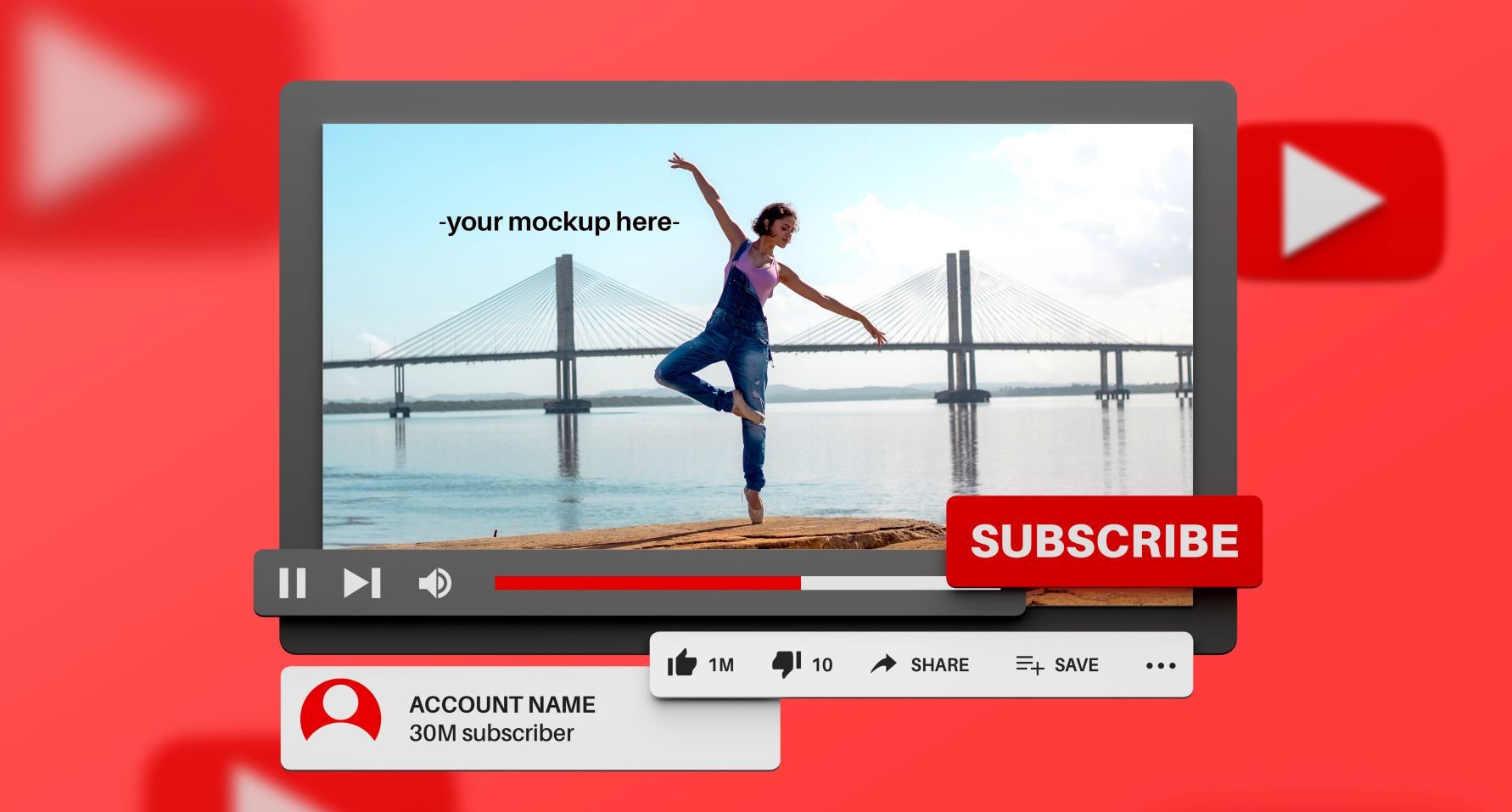Image resolution: width=1512 pixels, height=812 pixels.
Task: Open the three-dot more options menu
Action: tap(1161, 666)
